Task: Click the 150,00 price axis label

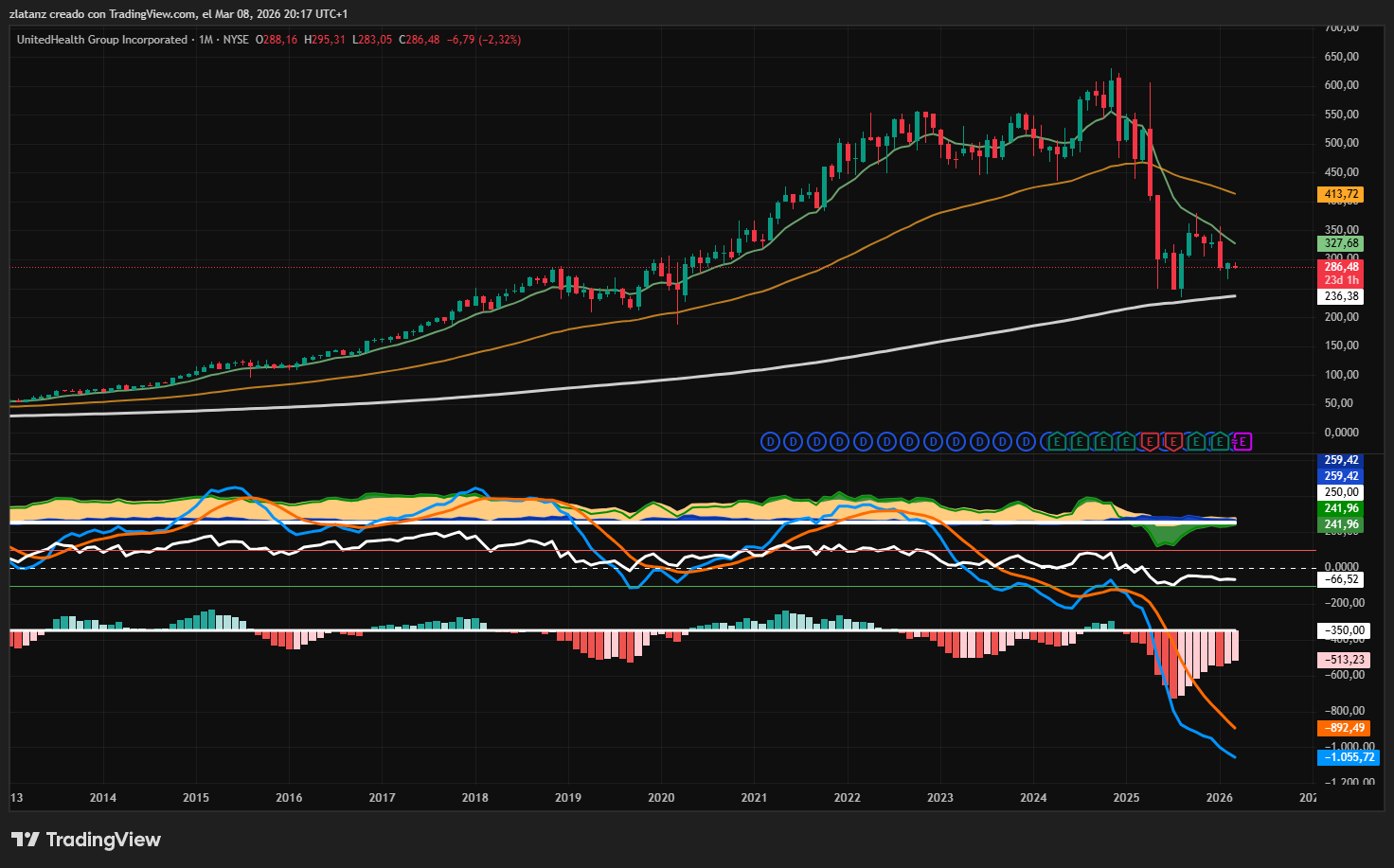Action: (1341, 345)
